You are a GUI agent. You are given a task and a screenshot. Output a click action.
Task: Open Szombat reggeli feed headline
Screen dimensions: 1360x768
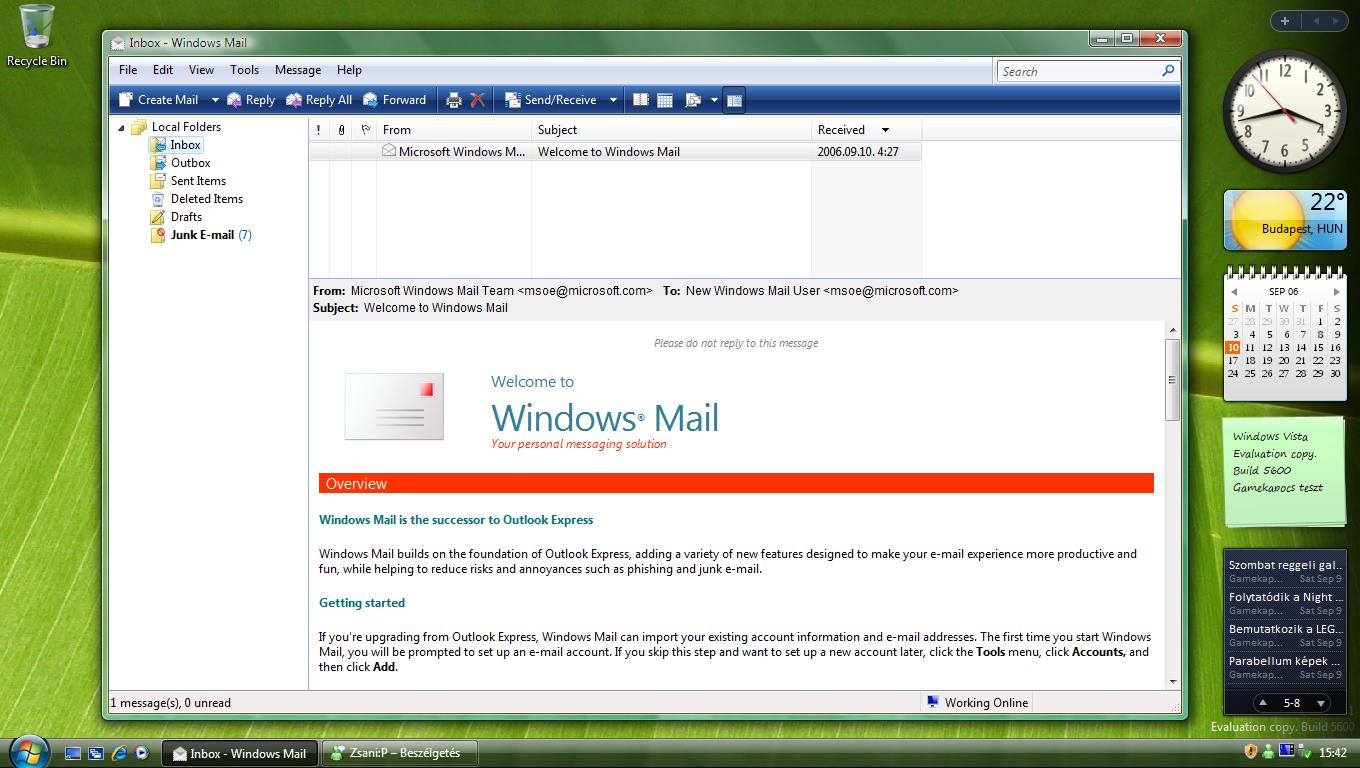pyautogui.click(x=1285, y=566)
